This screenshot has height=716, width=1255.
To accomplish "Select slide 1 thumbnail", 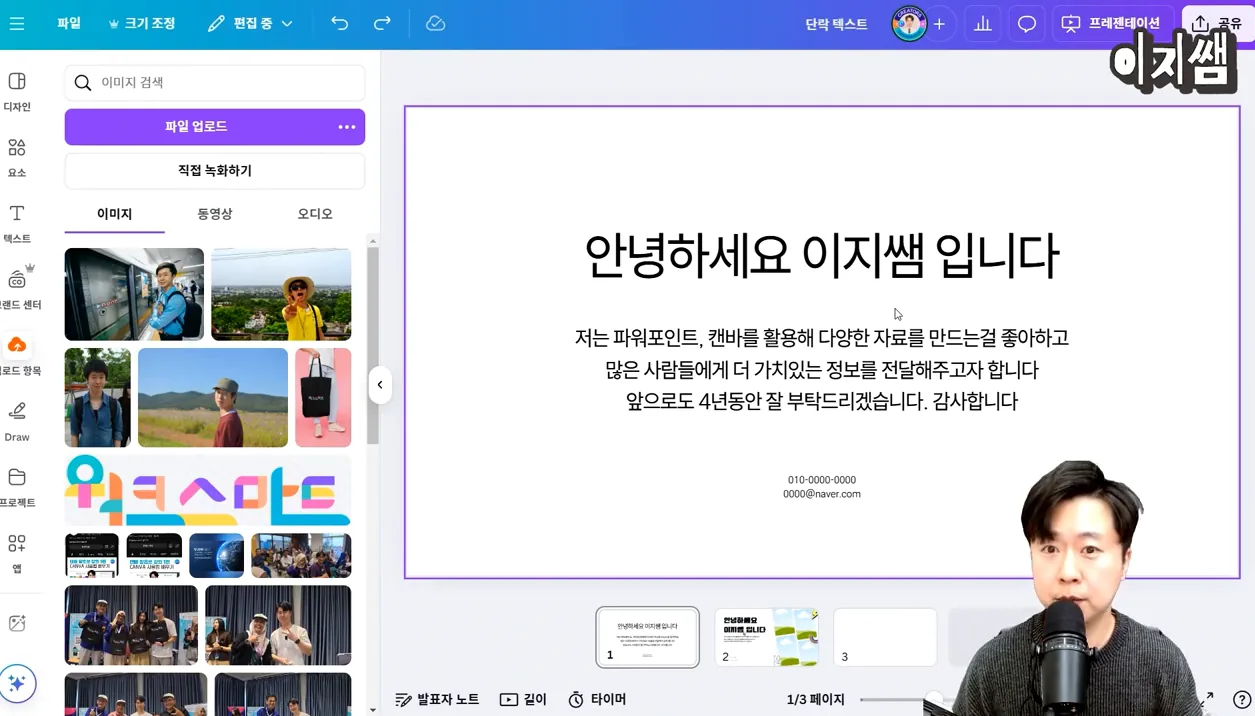I will point(647,637).
